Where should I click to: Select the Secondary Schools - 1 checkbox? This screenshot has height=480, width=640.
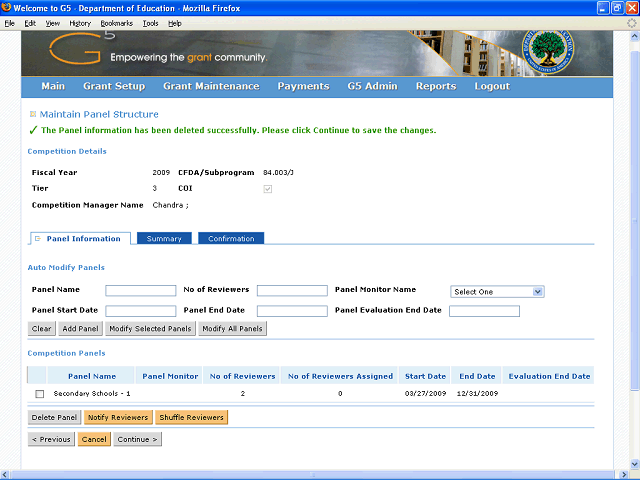[x=40, y=394]
